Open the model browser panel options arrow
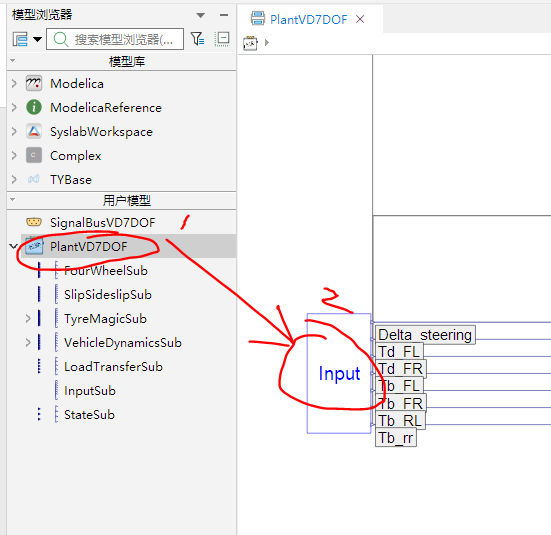The height and width of the screenshot is (535, 551). (201, 15)
